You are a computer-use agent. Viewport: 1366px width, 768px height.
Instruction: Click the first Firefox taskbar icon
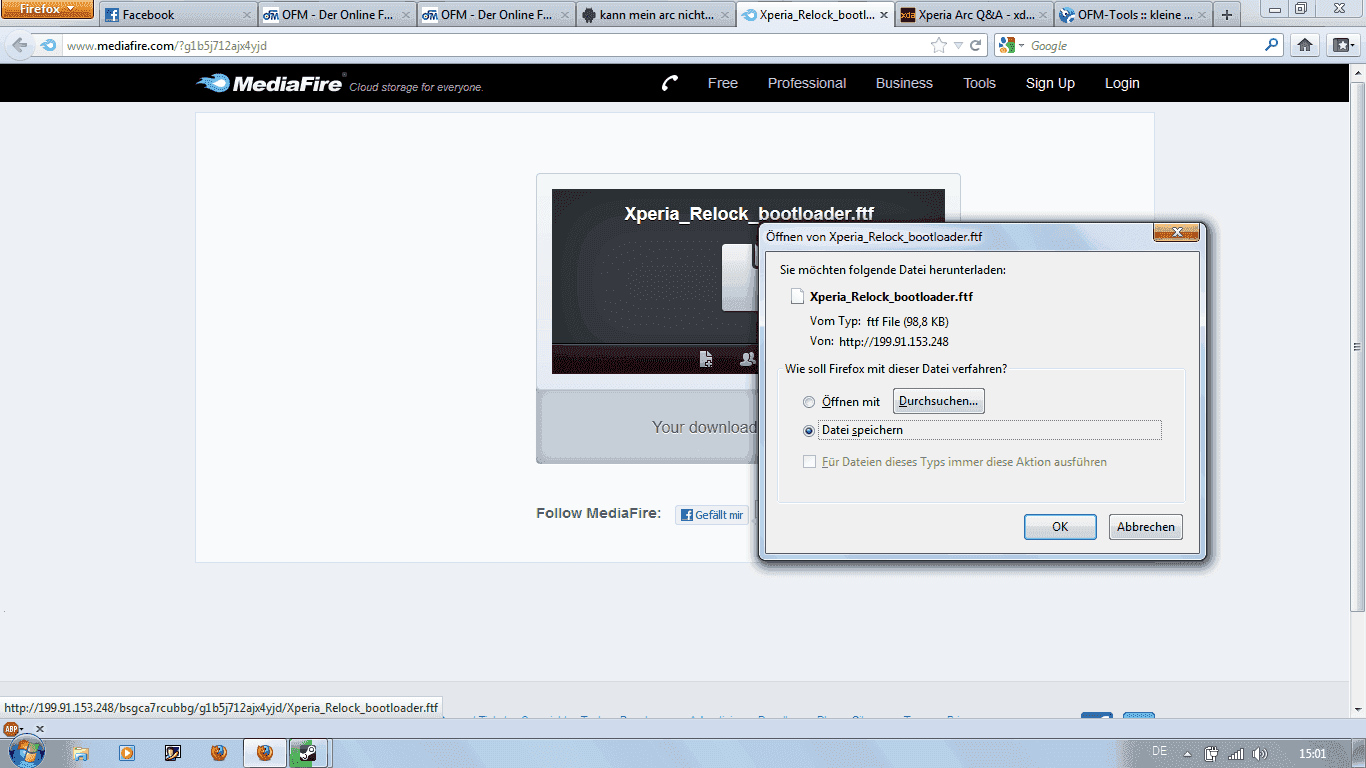tap(219, 753)
